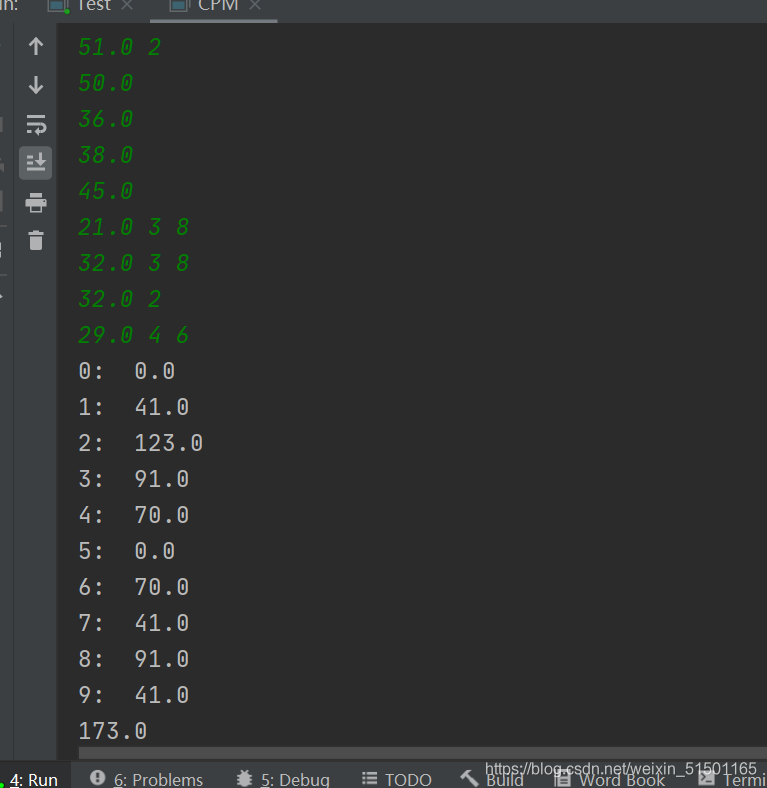Click the final result '173.0'
Screen dimensions: 767x788
point(113,731)
